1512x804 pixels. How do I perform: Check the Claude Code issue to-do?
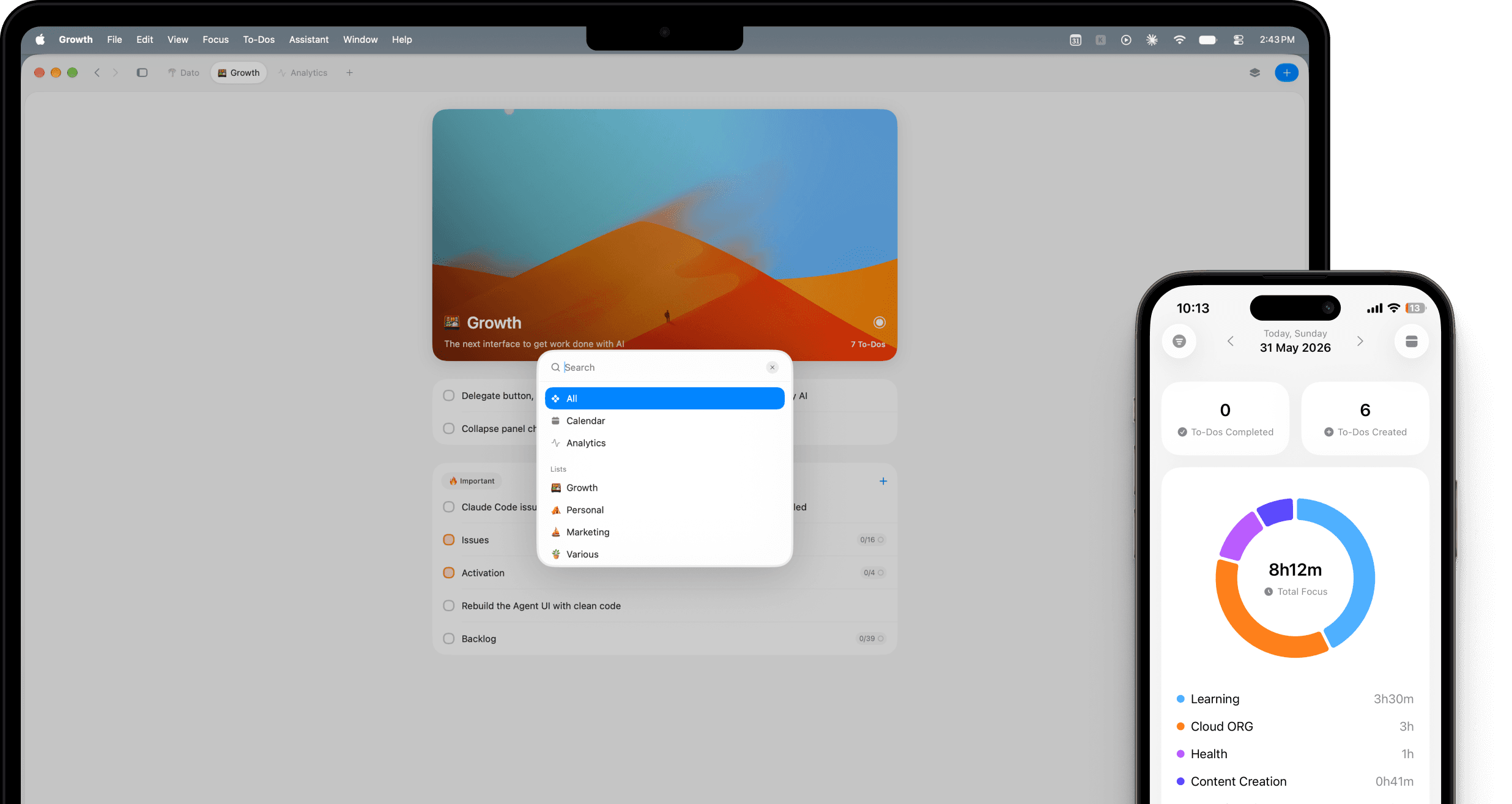pos(449,507)
